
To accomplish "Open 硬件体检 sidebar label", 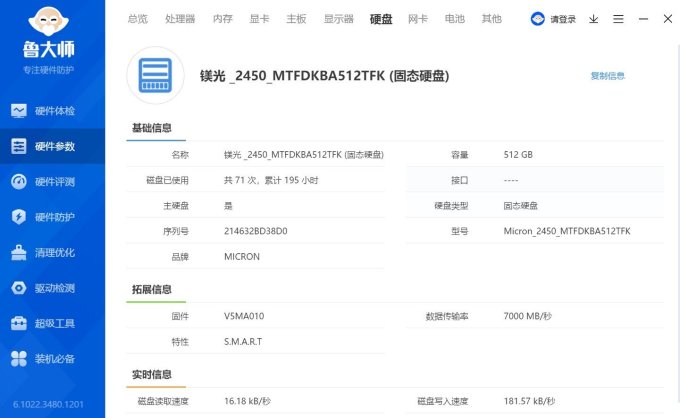I will pos(55,111).
